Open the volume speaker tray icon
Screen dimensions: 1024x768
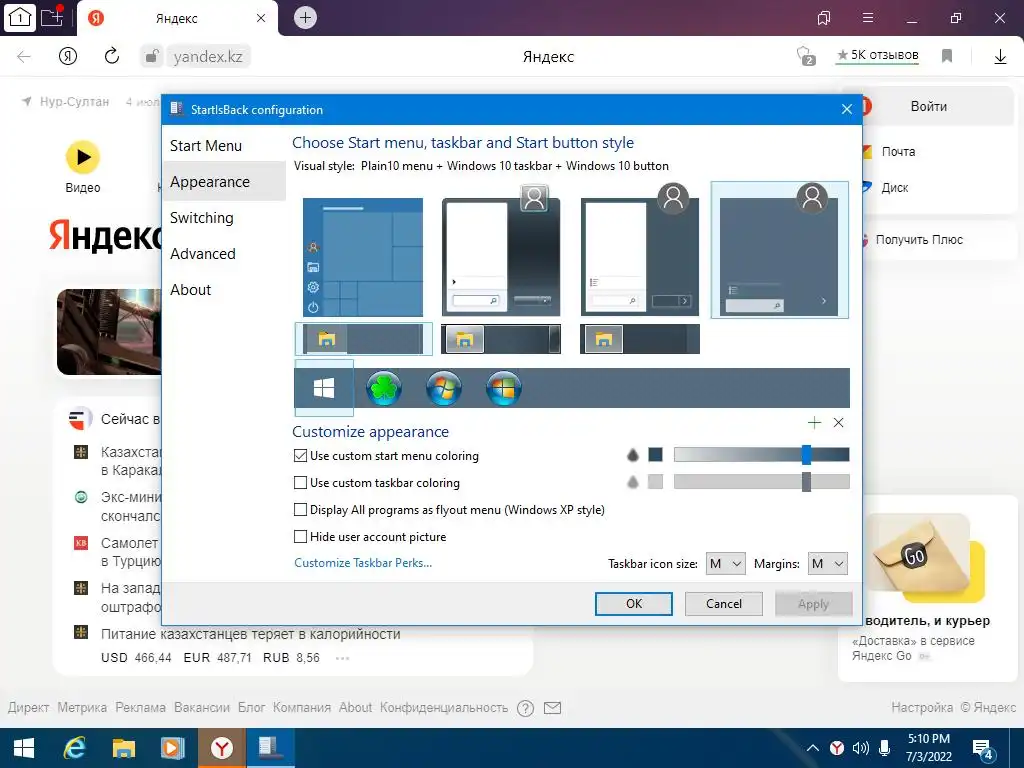coord(861,748)
